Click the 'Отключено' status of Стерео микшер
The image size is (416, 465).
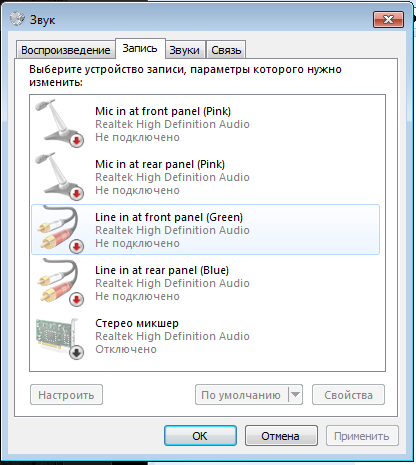[x=126, y=349]
